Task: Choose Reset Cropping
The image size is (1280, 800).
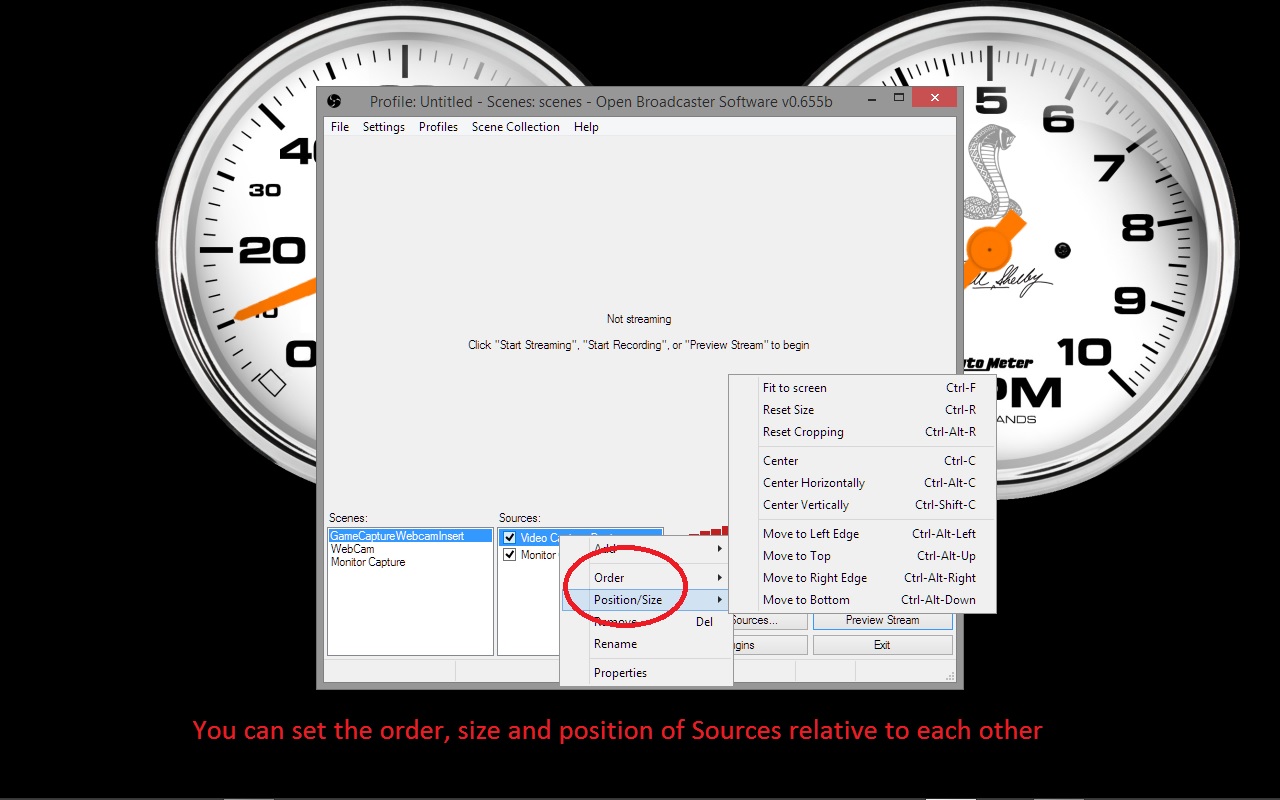Action: coord(862,432)
